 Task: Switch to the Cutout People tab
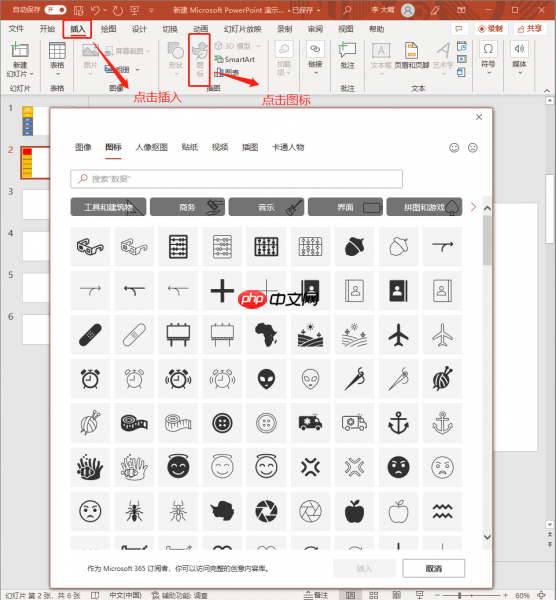pos(151,147)
